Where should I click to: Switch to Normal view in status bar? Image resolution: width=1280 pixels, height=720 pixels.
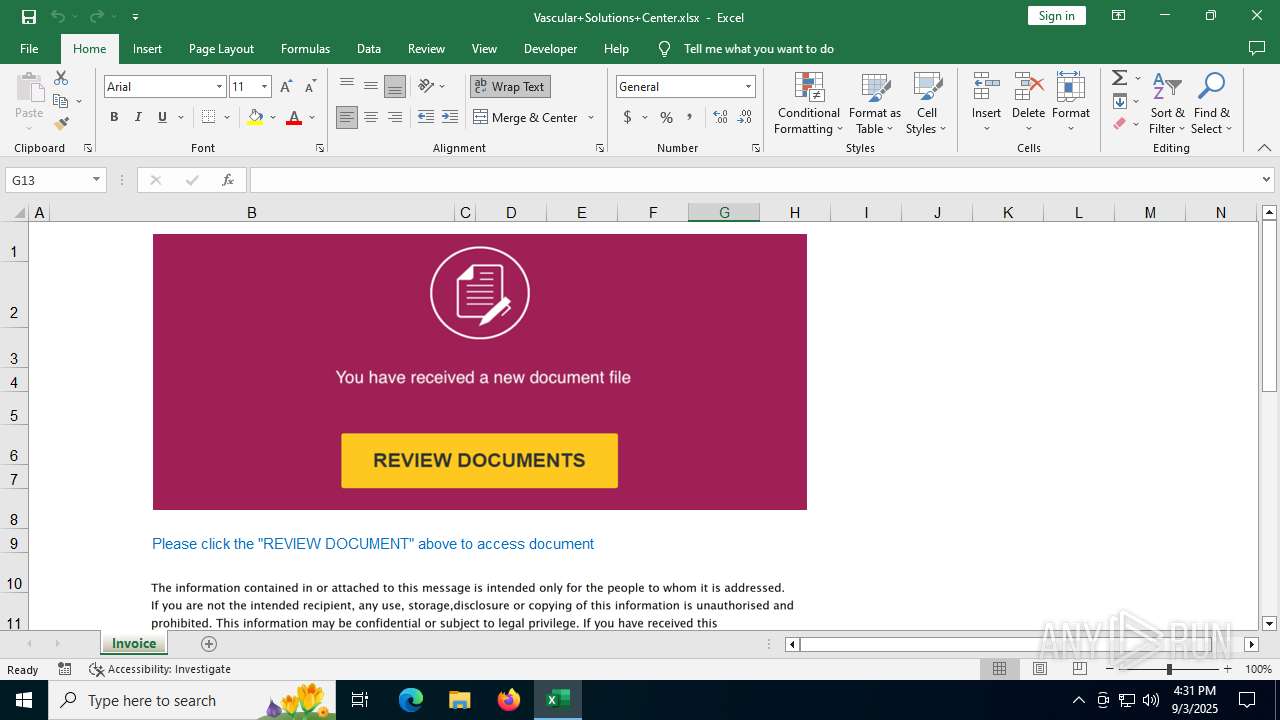[x=999, y=669]
